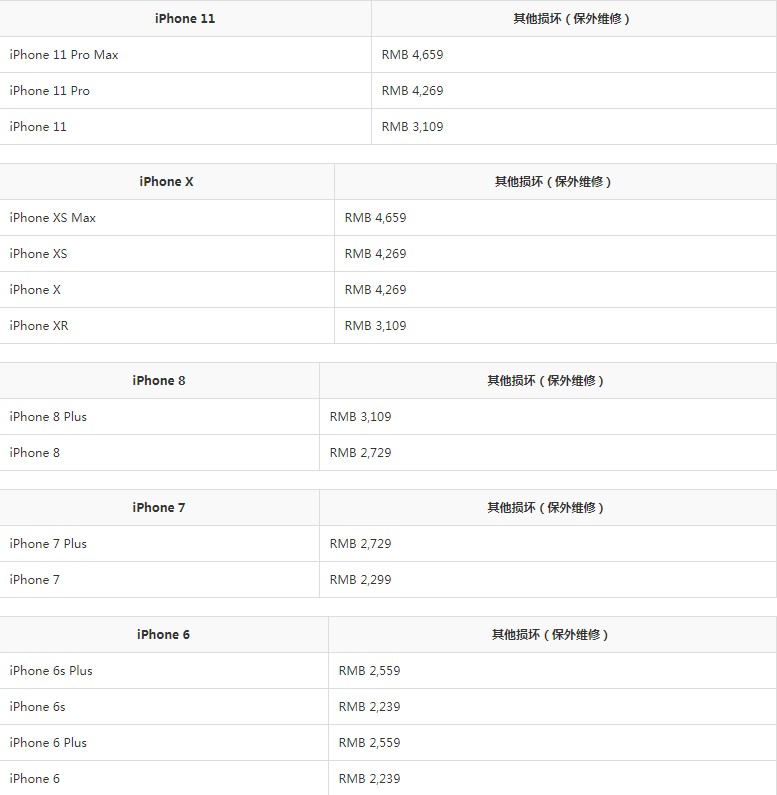Select the iPhone XR row label
777x795 pixels.
[39, 326]
